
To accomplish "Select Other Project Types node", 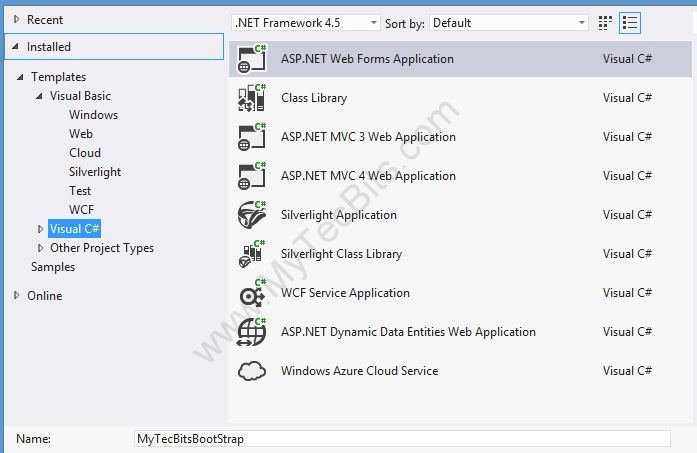I will pos(102,248).
